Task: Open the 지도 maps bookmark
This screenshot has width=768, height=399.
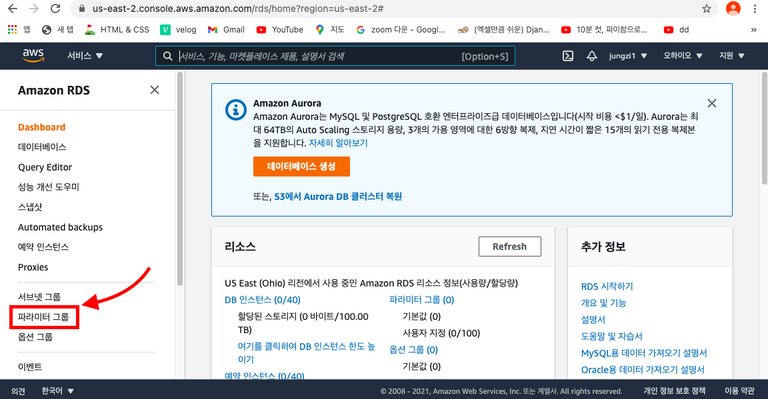Action: pyautogui.click(x=330, y=29)
